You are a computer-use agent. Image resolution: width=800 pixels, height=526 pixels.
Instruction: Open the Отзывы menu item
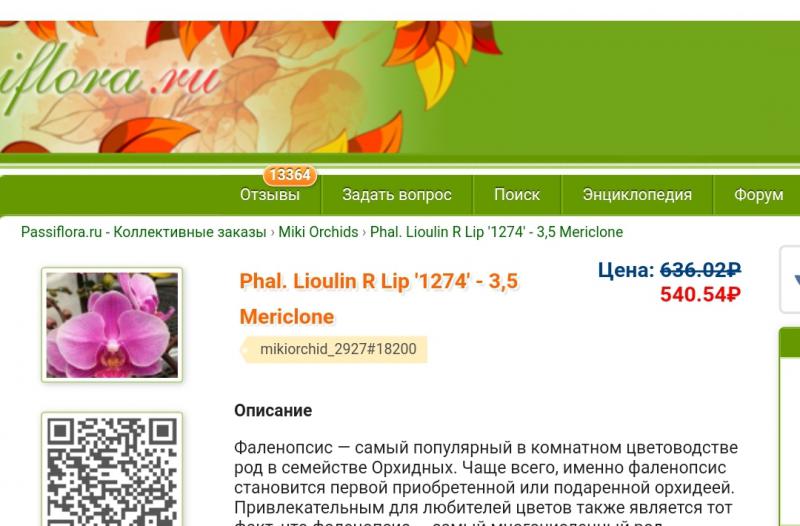[x=270, y=194]
